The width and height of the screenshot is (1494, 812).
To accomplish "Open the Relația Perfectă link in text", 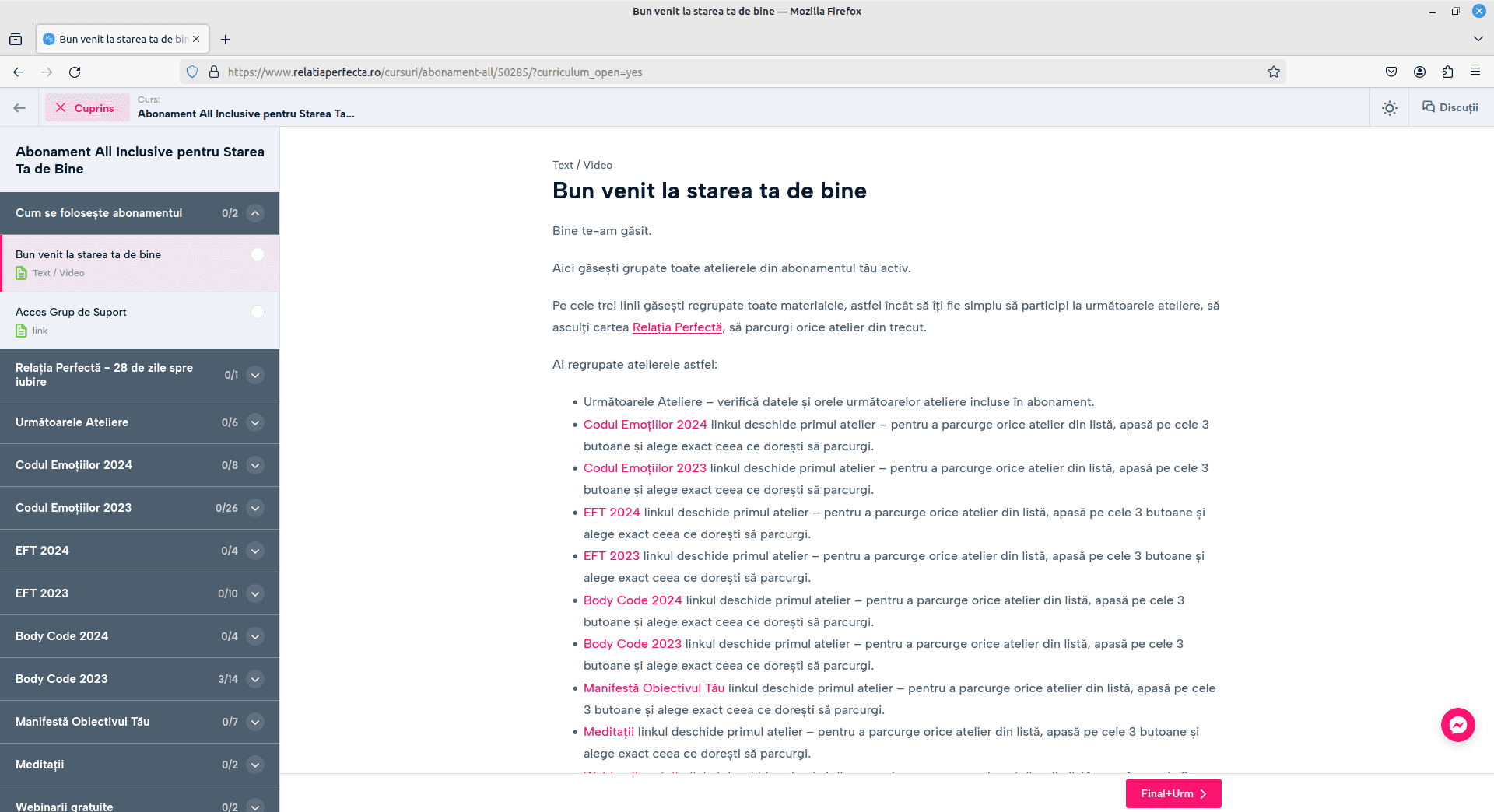I will click(x=677, y=327).
